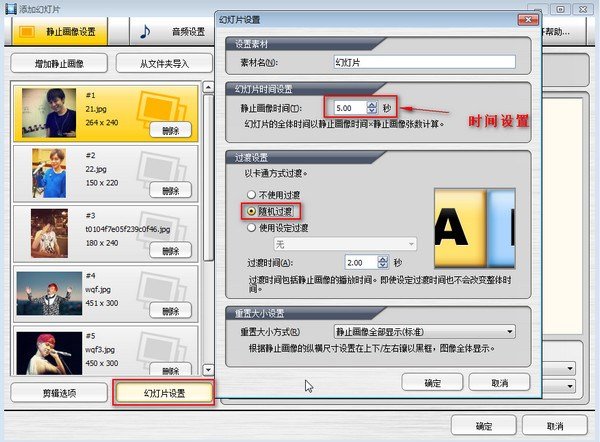
Task: Click 增加静止画像 button
Action: click(59, 64)
